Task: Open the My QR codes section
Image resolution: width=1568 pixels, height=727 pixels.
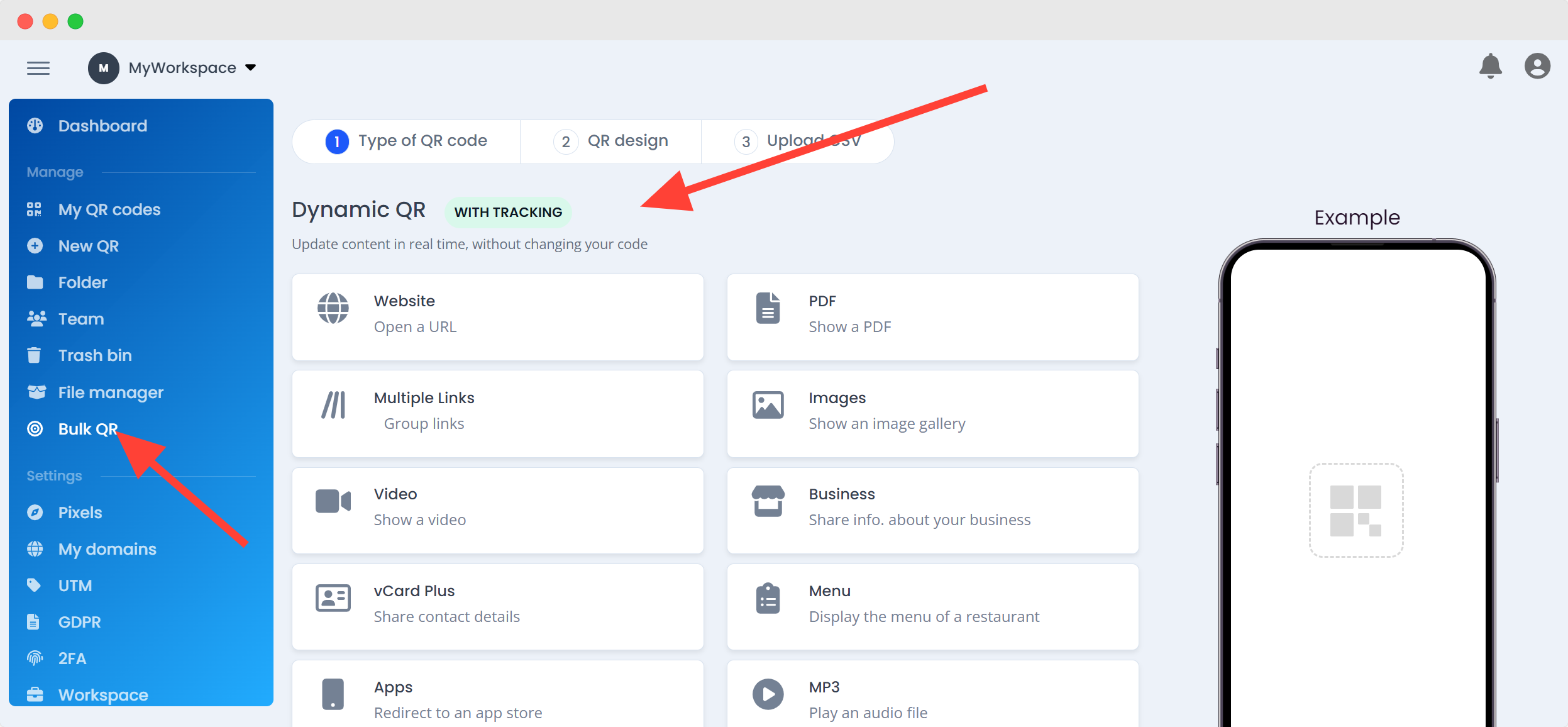Action: click(x=108, y=209)
